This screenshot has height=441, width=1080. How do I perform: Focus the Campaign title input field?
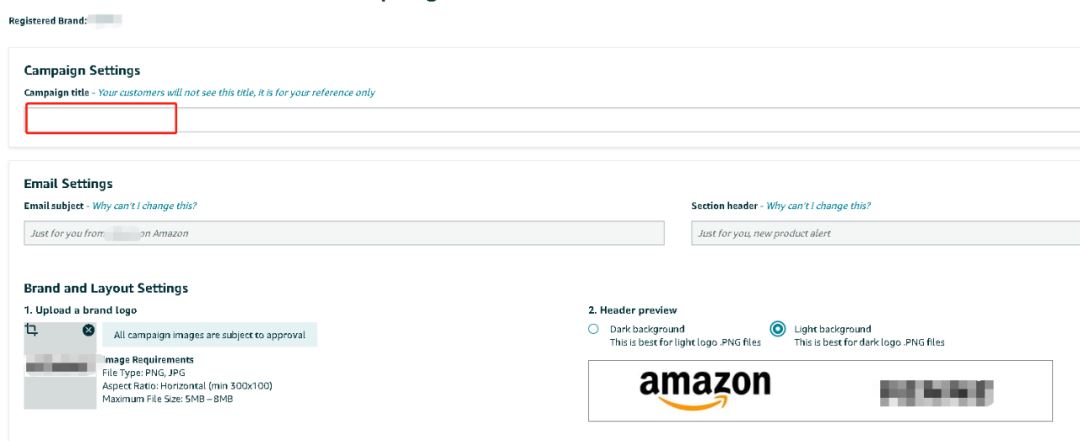click(x=552, y=119)
